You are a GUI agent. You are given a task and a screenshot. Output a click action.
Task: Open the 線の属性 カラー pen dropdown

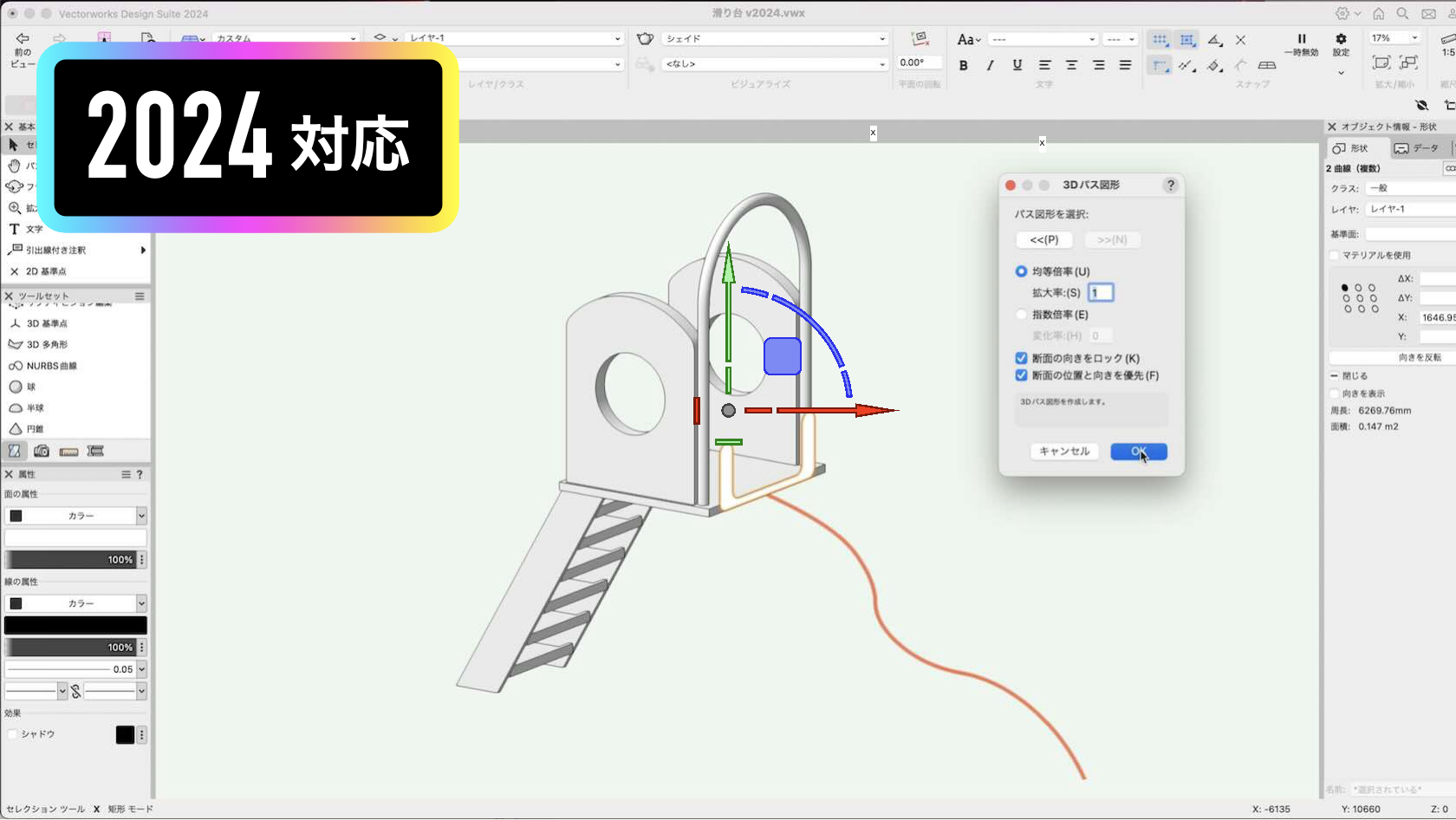75,603
